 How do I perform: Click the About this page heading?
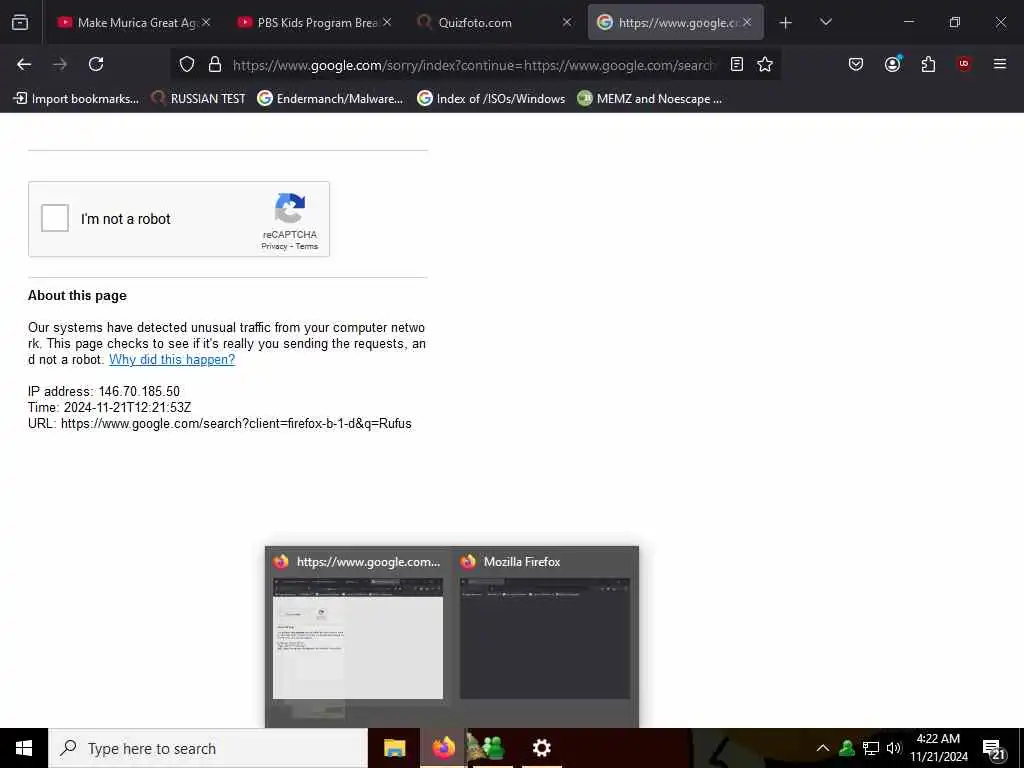(x=77, y=295)
